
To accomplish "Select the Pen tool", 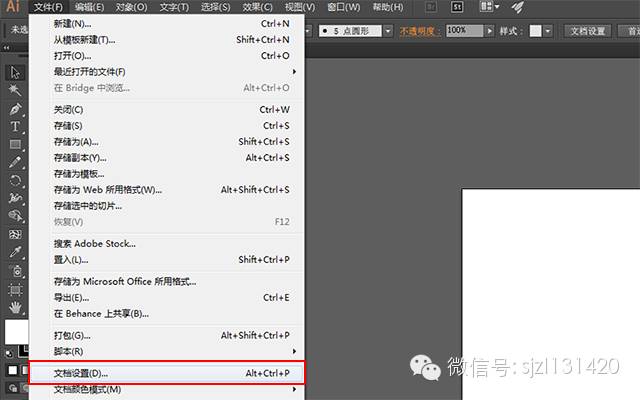I will (15, 108).
